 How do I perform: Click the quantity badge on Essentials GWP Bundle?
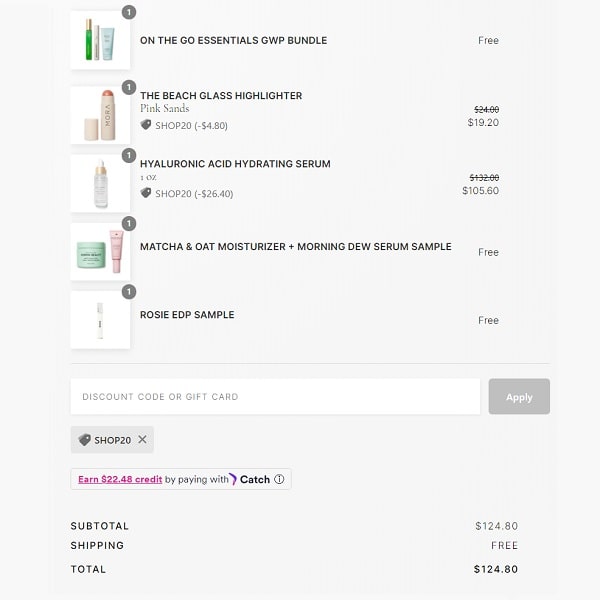tap(129, 13)
